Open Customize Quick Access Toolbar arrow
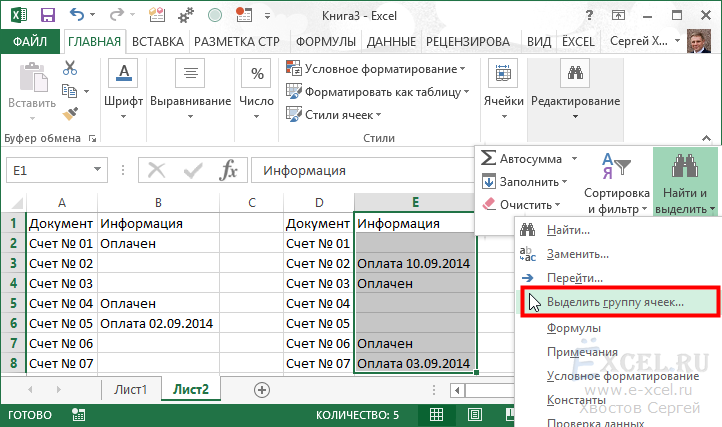This screenshot has height=427, width=722. 267,16
